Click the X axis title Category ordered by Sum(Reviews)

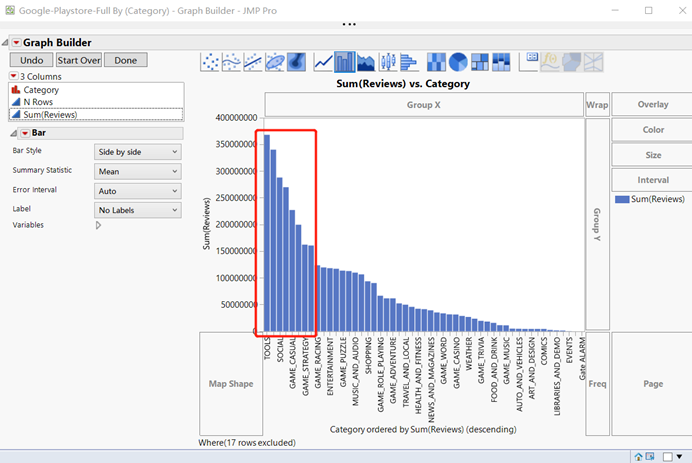pos(423,429)
